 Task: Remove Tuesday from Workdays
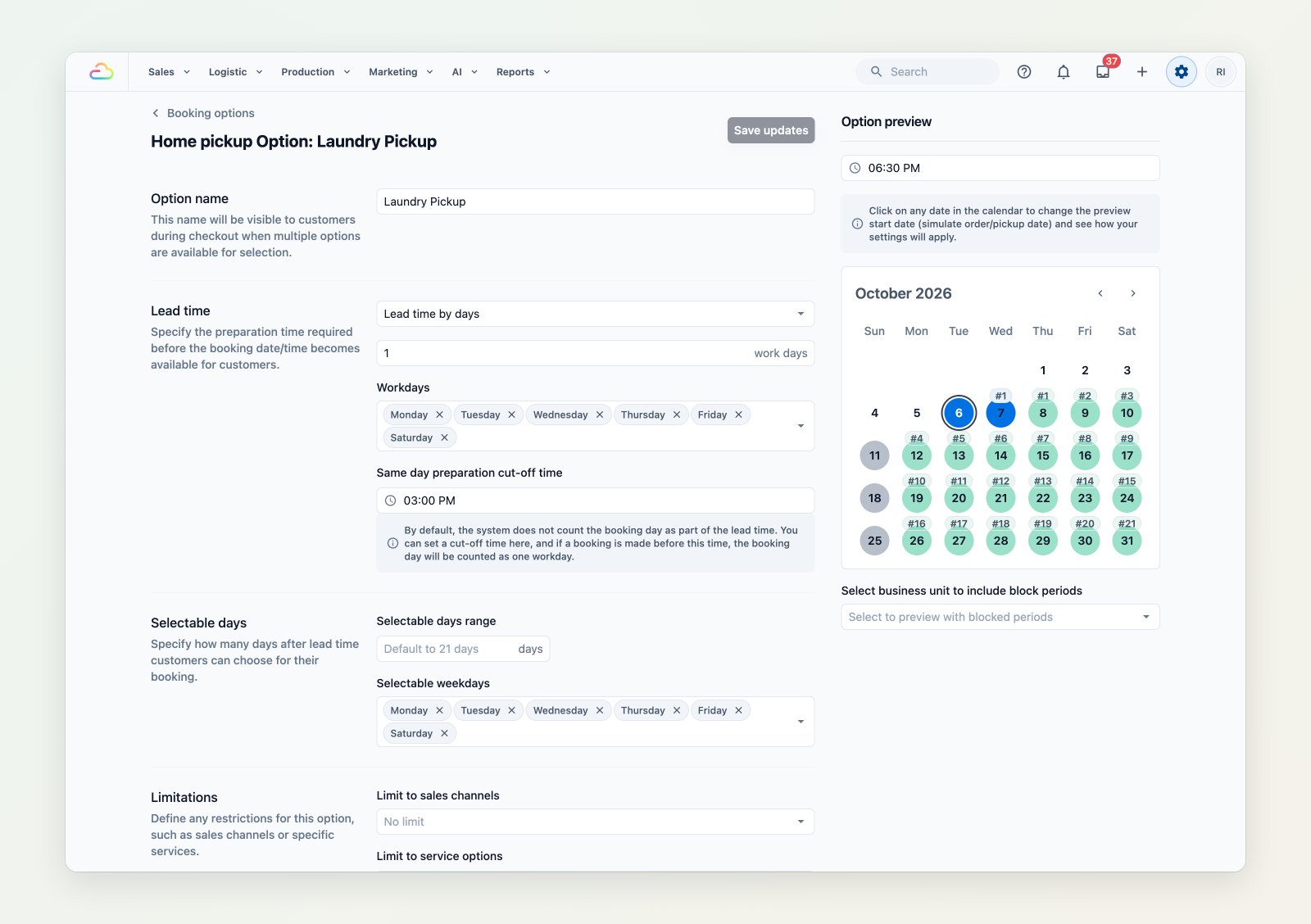click(x=511, y=414)
